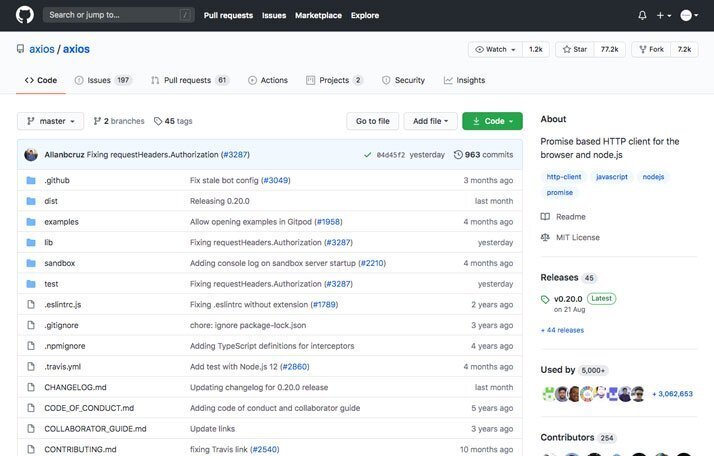714x456 pixels.
Task: Switch to the Projects tab
Action: pyautogui.click(x=334, y=80)
